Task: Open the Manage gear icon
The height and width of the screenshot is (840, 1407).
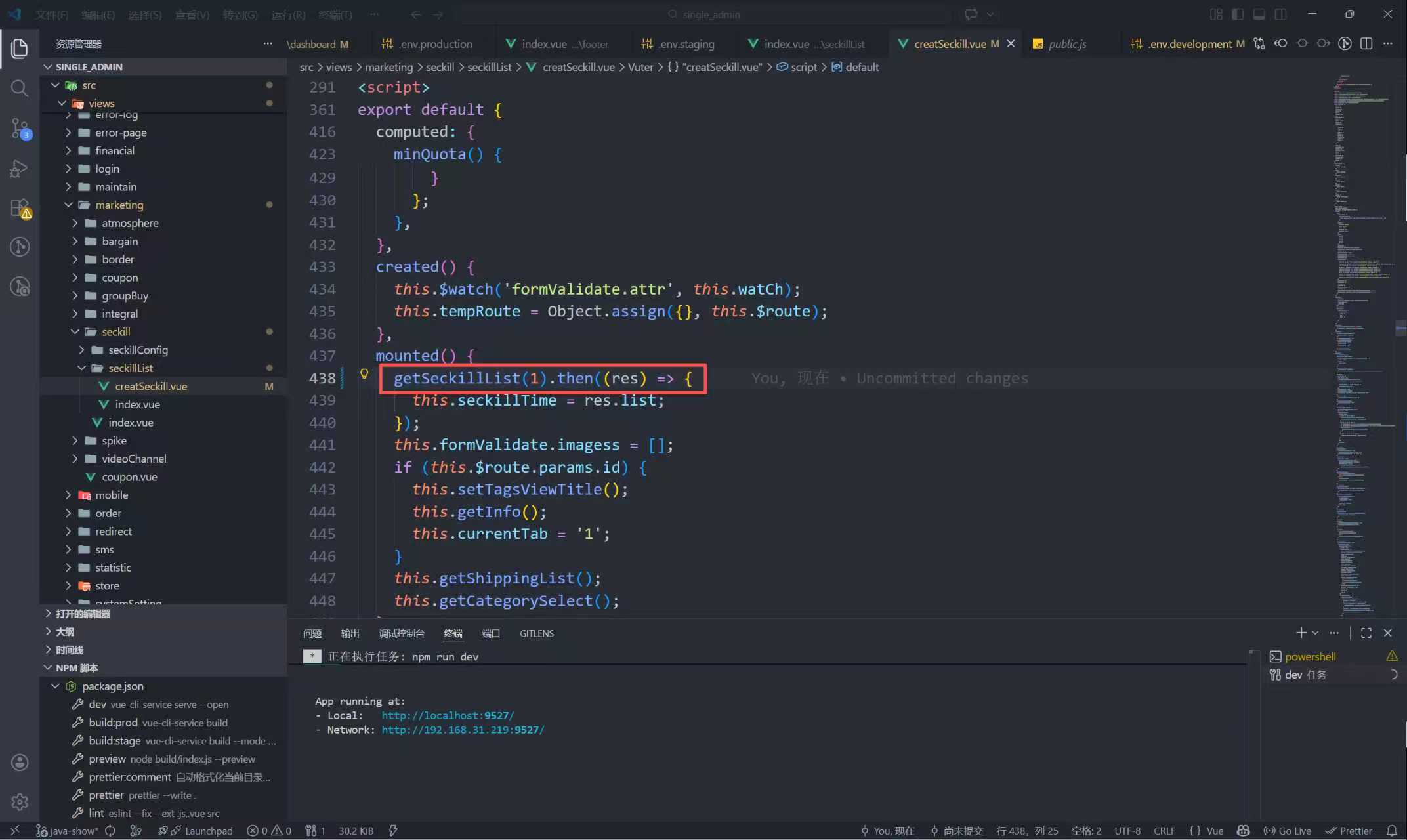Action: click(x=20, y=801)
